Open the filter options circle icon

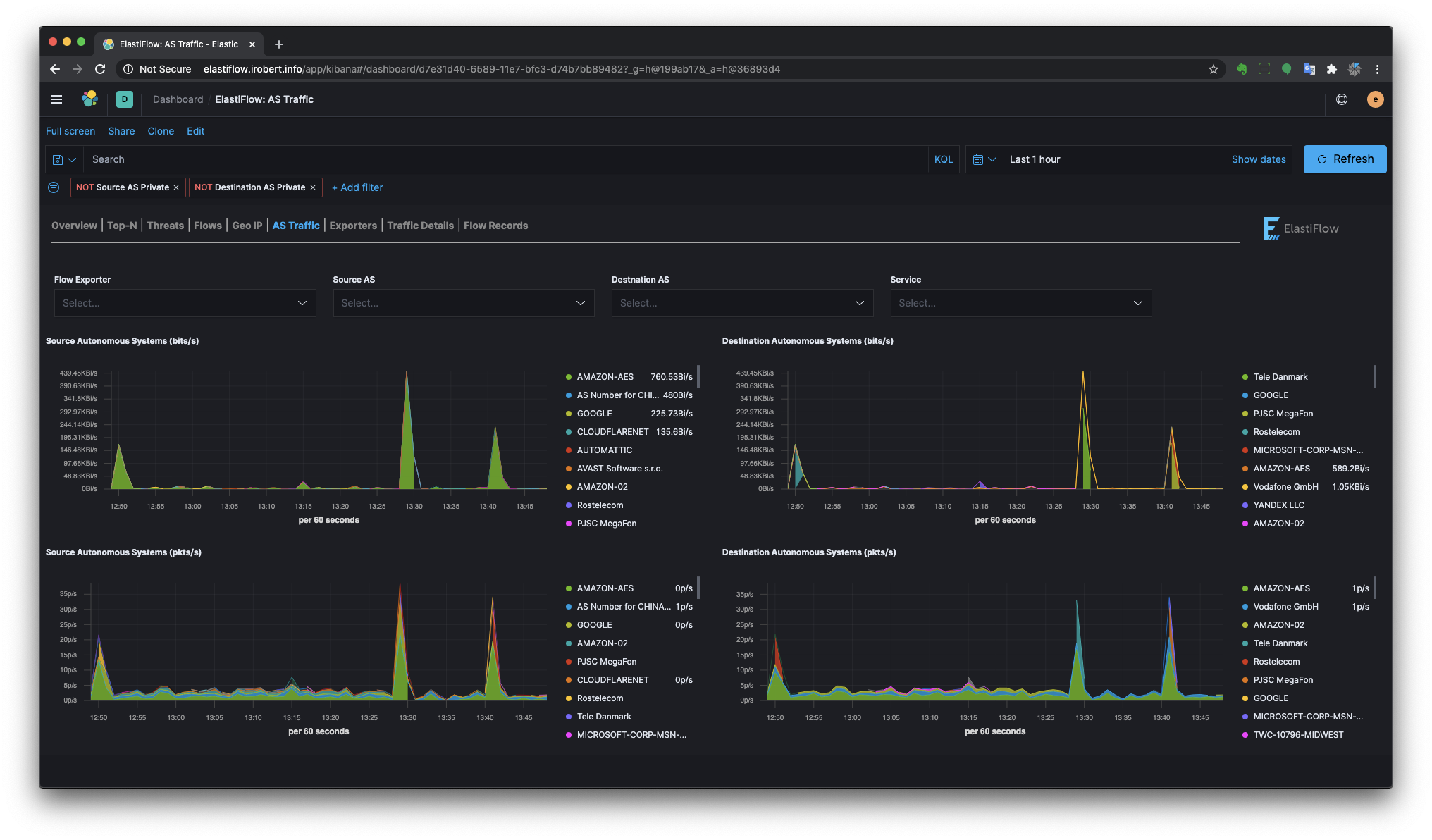54,187
